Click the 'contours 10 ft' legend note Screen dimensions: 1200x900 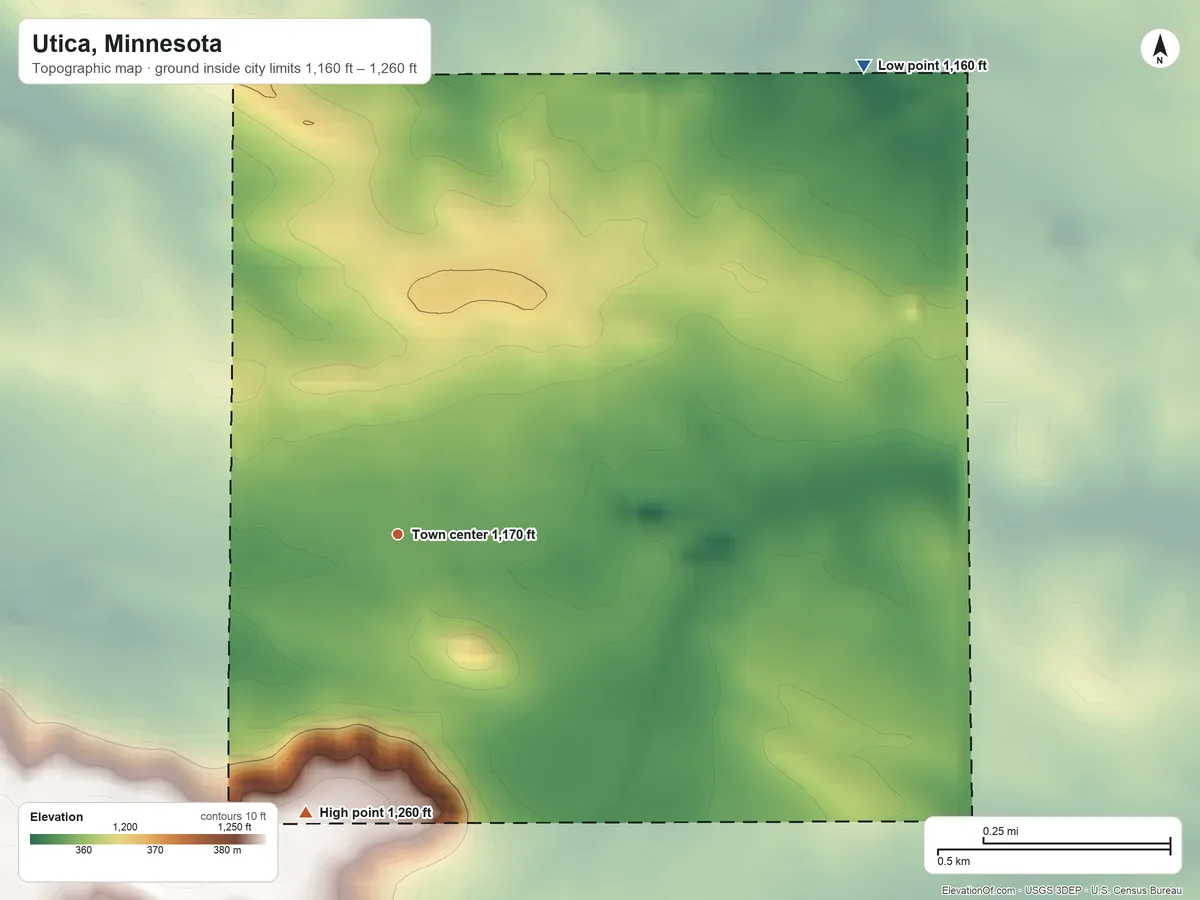233,816
